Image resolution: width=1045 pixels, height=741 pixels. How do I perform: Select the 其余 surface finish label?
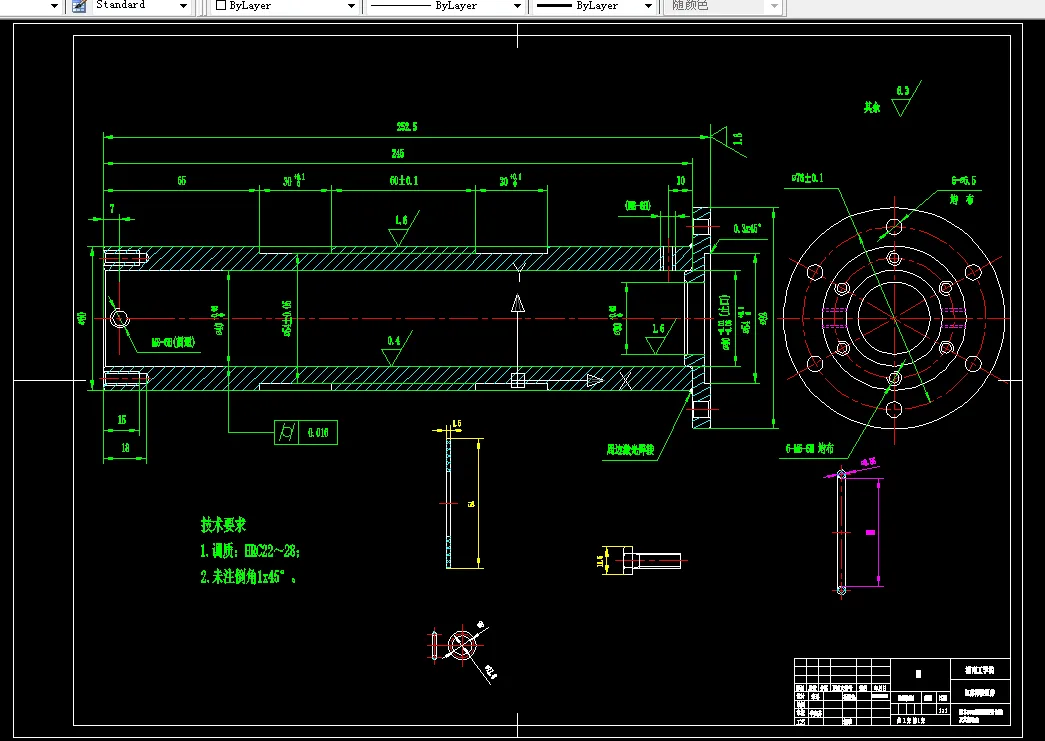tap(872, 107)
